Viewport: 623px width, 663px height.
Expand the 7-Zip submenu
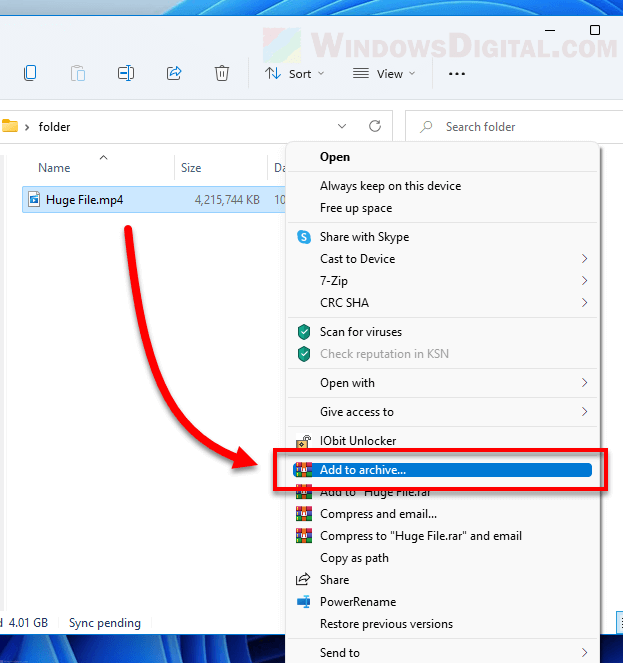442,281
